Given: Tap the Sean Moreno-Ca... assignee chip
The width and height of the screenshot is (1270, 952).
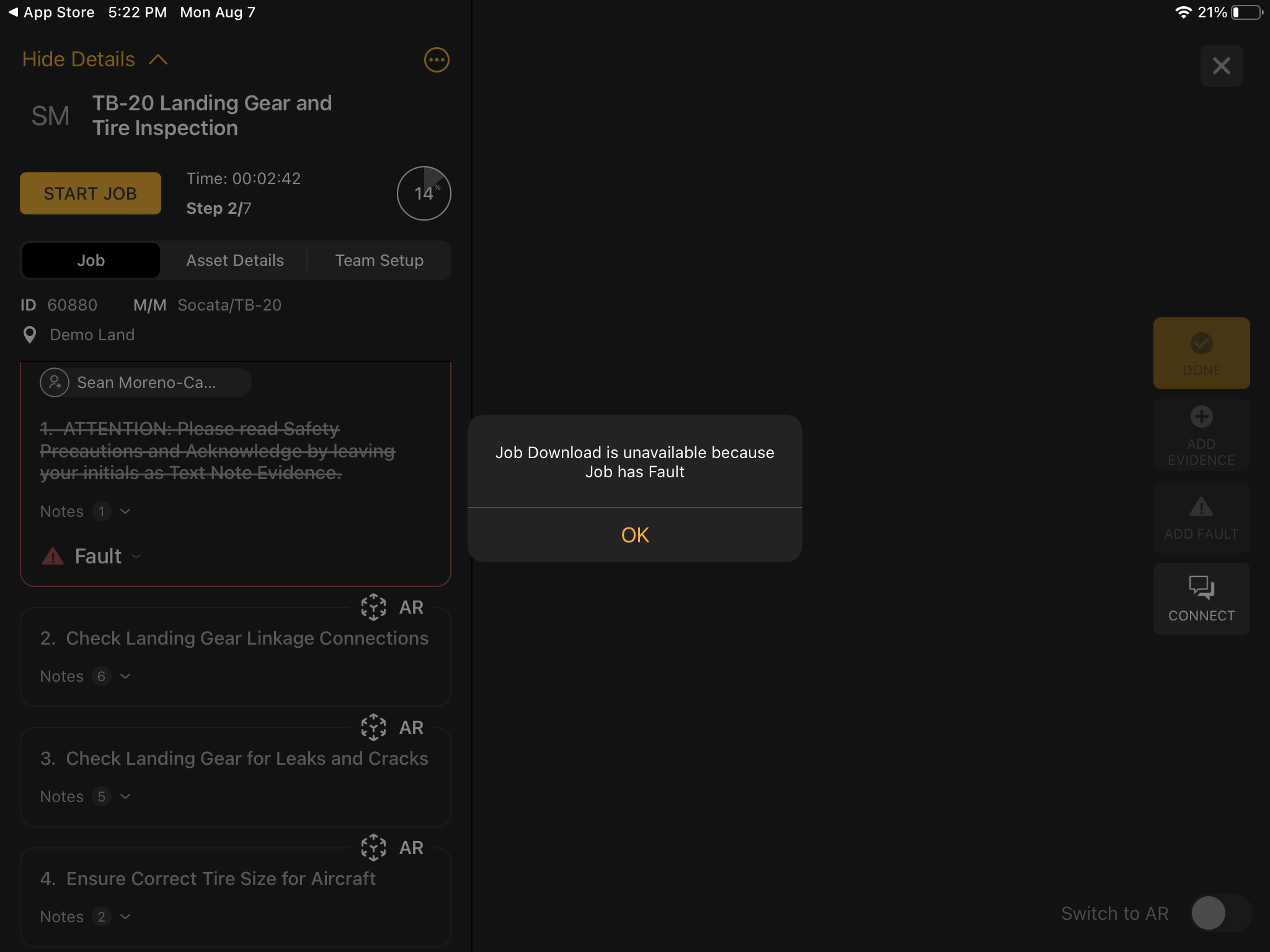Looking at the screenshot, I should pos(146,382).
